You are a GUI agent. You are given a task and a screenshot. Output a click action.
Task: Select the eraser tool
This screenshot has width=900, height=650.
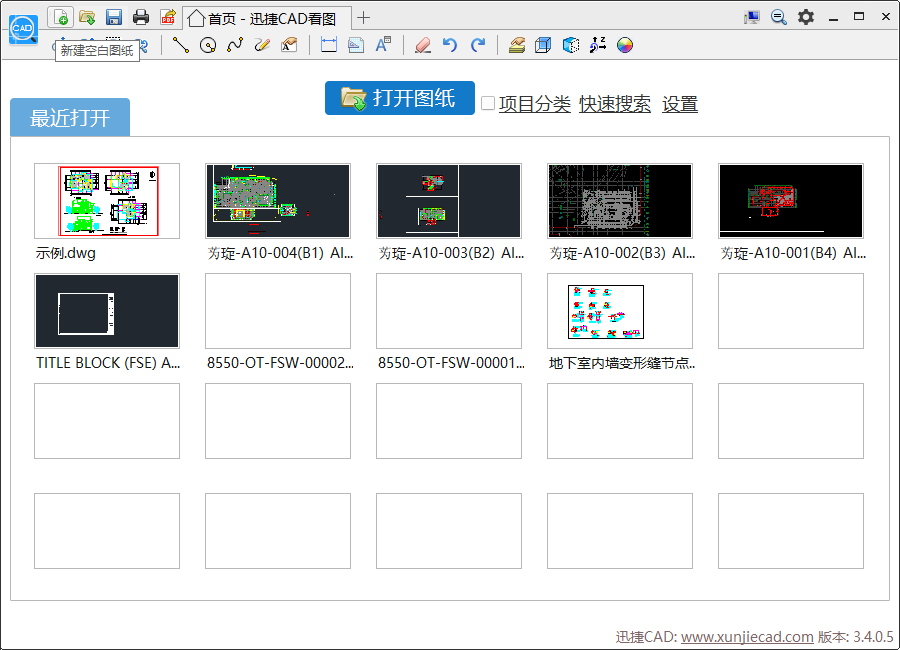click(x=423, y=45)
